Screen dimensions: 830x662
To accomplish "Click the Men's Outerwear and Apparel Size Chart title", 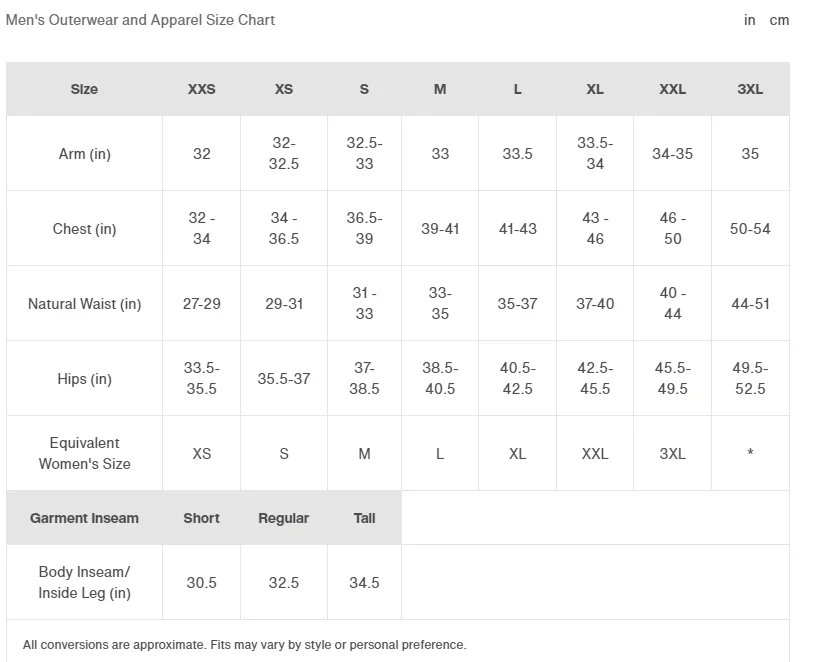I will tap(140, 20).
